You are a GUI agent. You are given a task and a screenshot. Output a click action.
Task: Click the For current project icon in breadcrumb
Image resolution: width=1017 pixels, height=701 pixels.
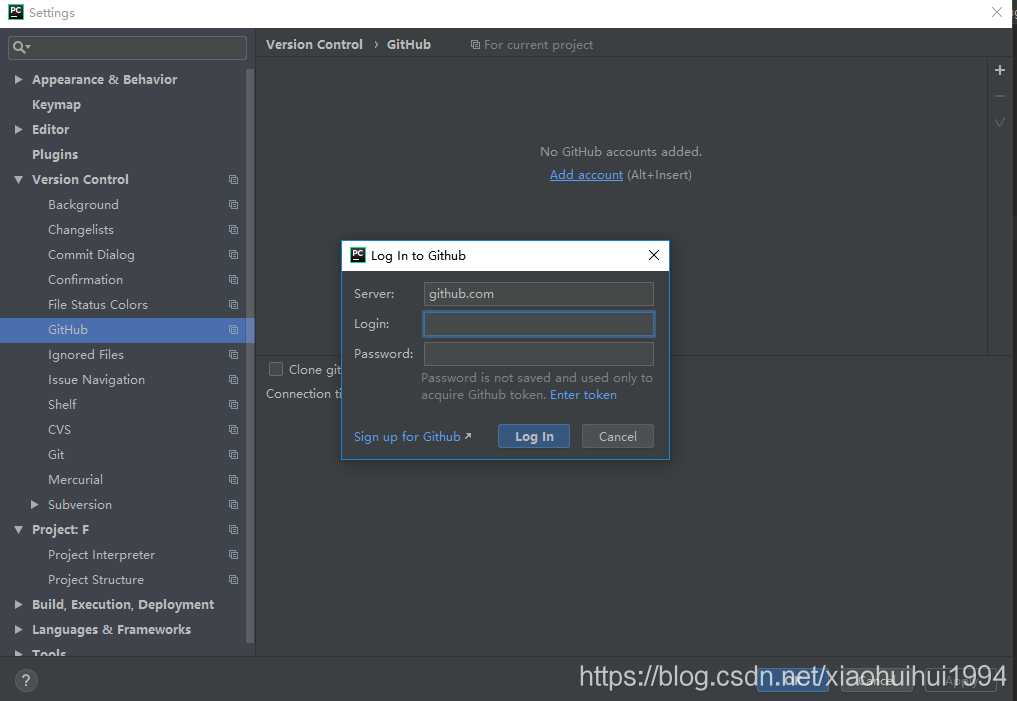[x=475, y=45]
